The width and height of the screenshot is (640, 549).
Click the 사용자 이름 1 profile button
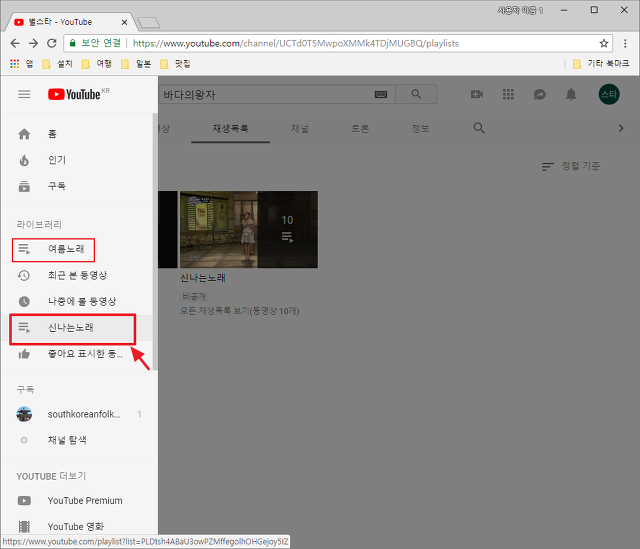tap(520, 10)
